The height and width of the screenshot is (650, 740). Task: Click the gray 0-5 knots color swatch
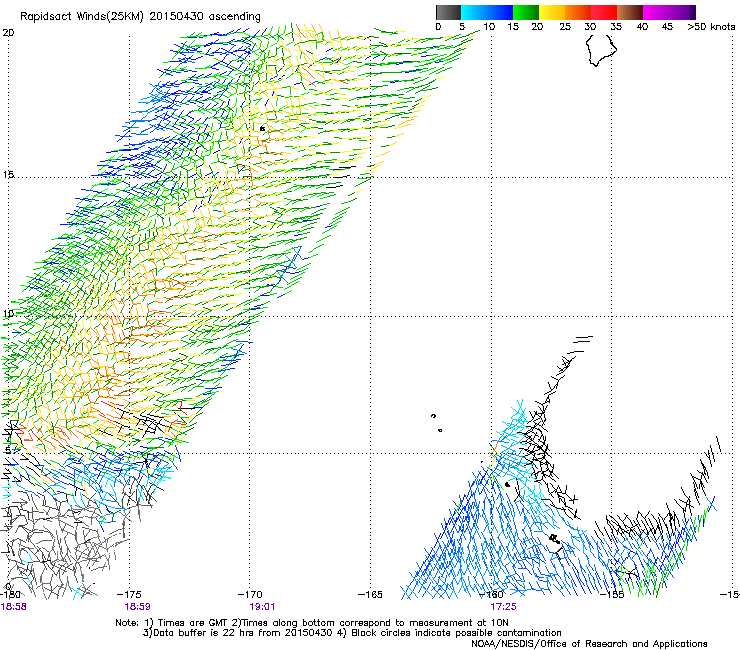point(448,12)
